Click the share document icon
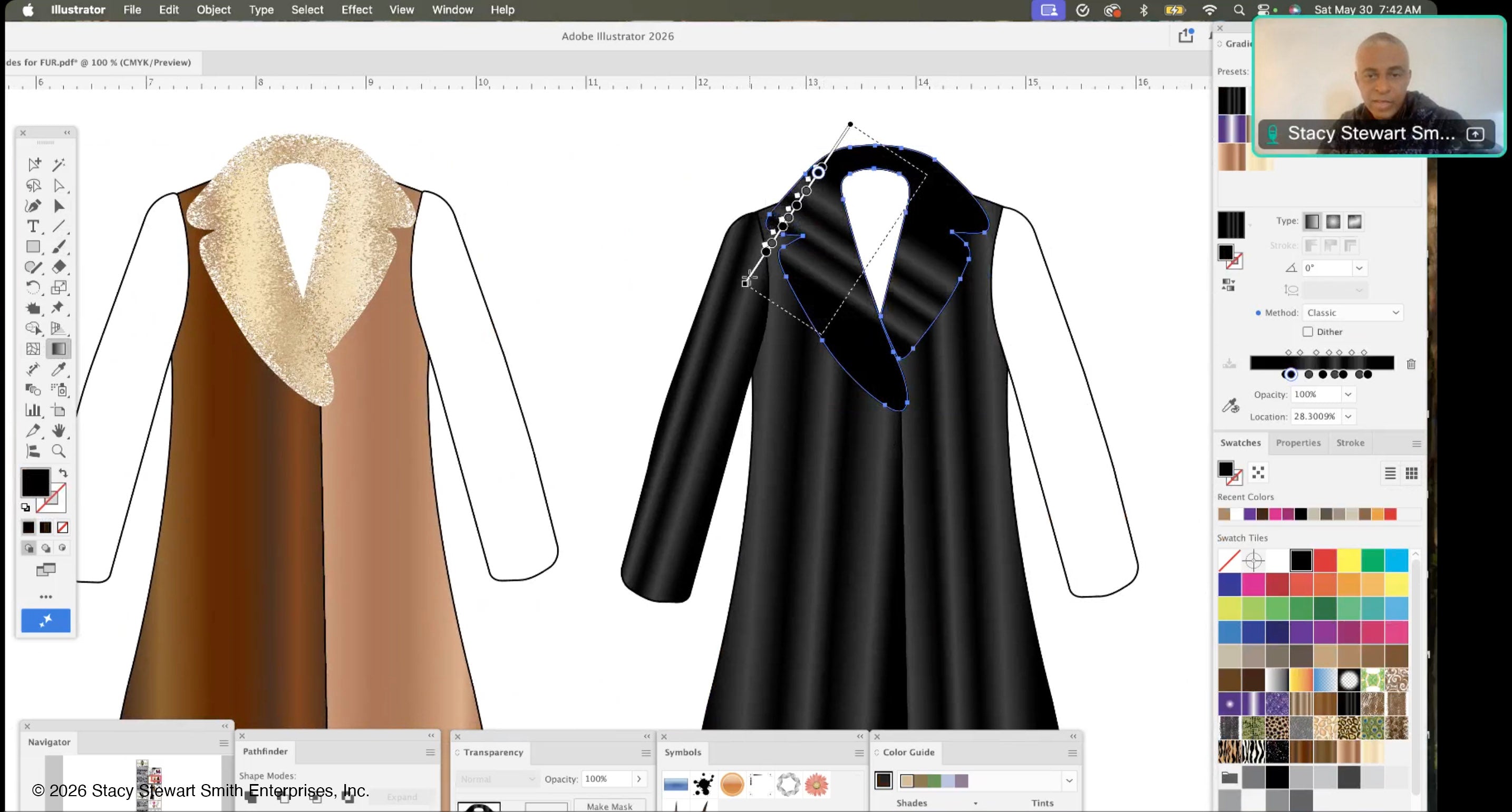Viewport: 1512px width, 812px height. click(x=1186, y=36)
